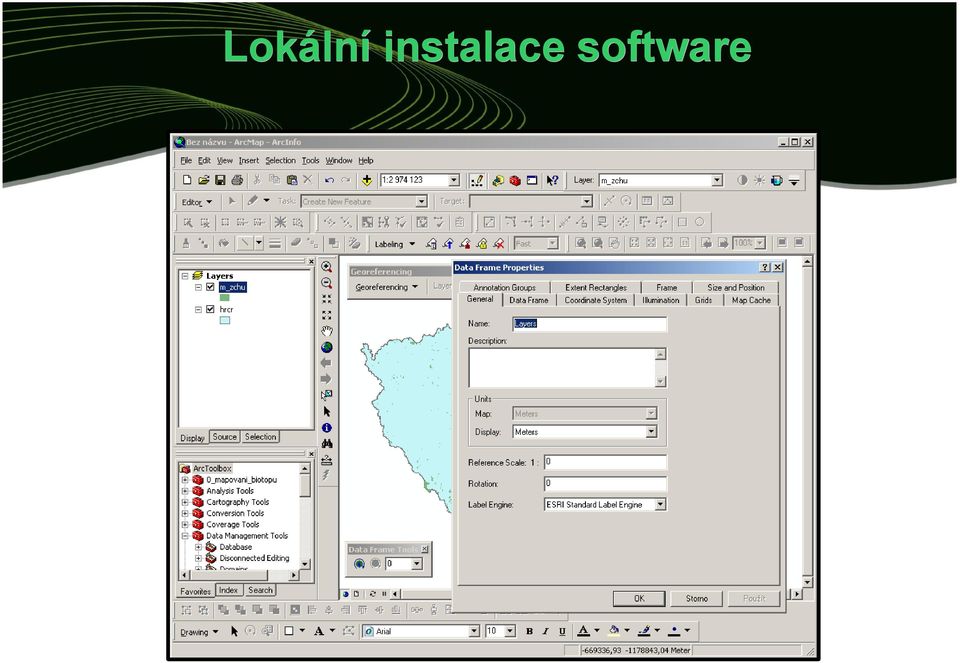The width and height of the screenshot is (960, 663).
Task: Click the Undo arrow icon
Action: coord(329,180)
